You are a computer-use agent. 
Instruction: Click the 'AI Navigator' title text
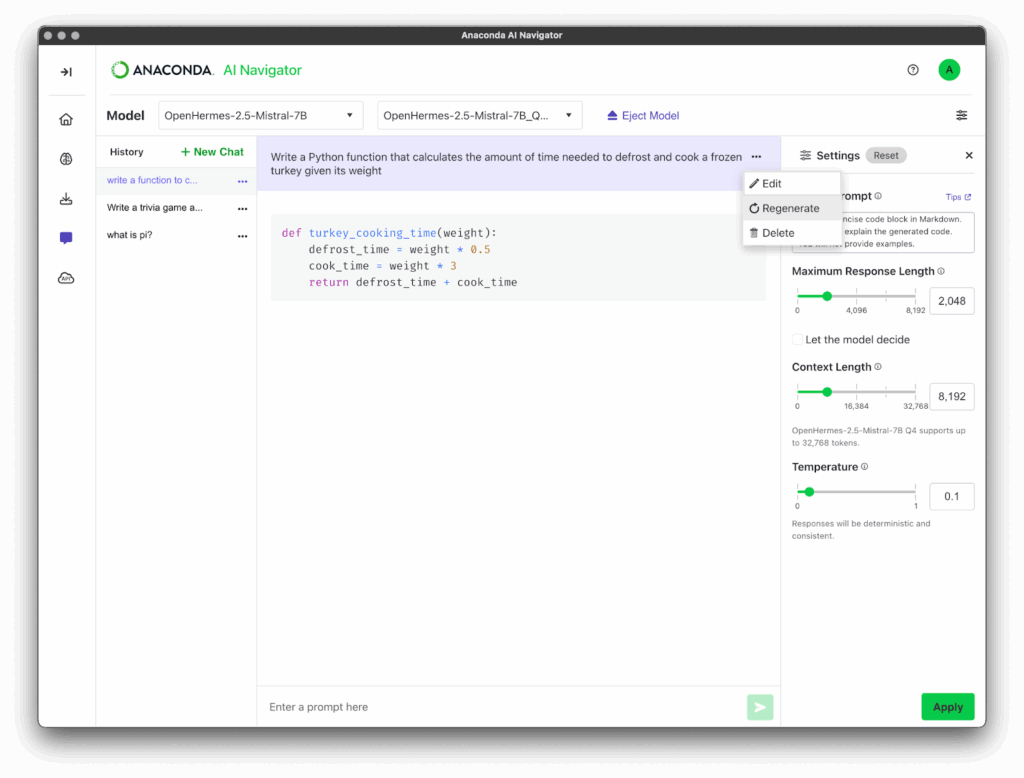coord(263,70)
